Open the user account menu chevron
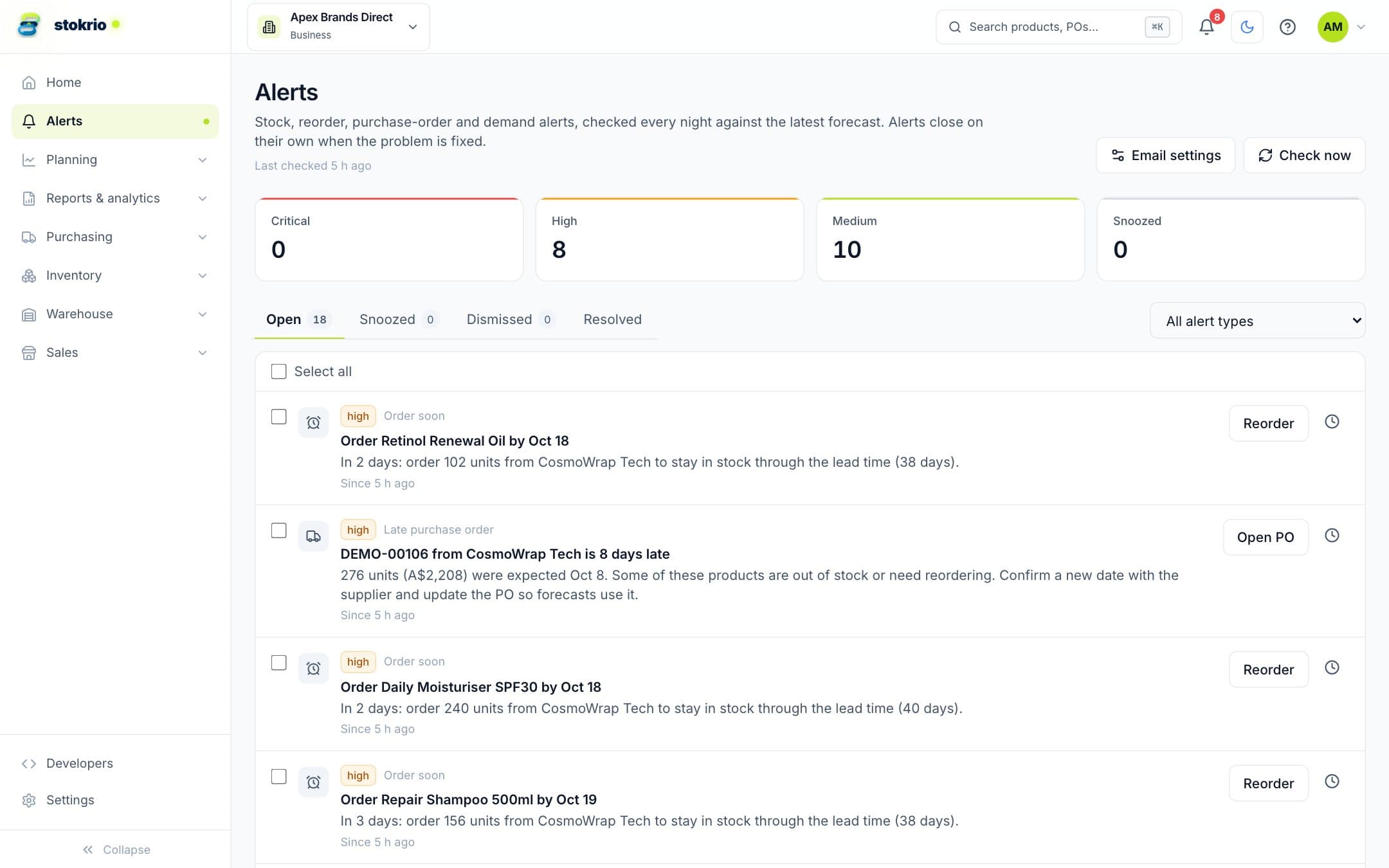1389x868 pixels. [x=1361, y=26]
